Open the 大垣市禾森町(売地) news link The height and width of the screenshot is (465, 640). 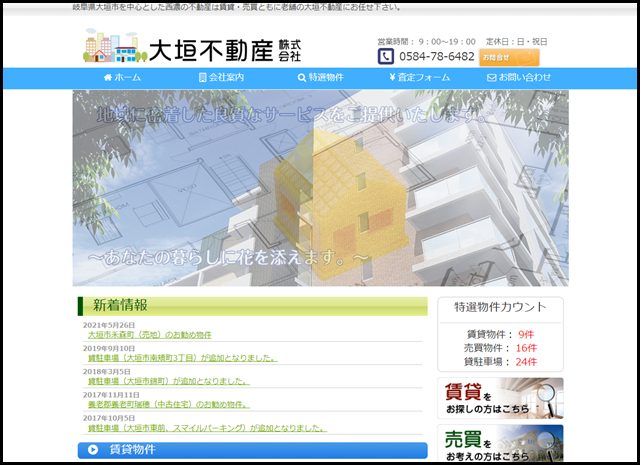(x=150, y=335)
